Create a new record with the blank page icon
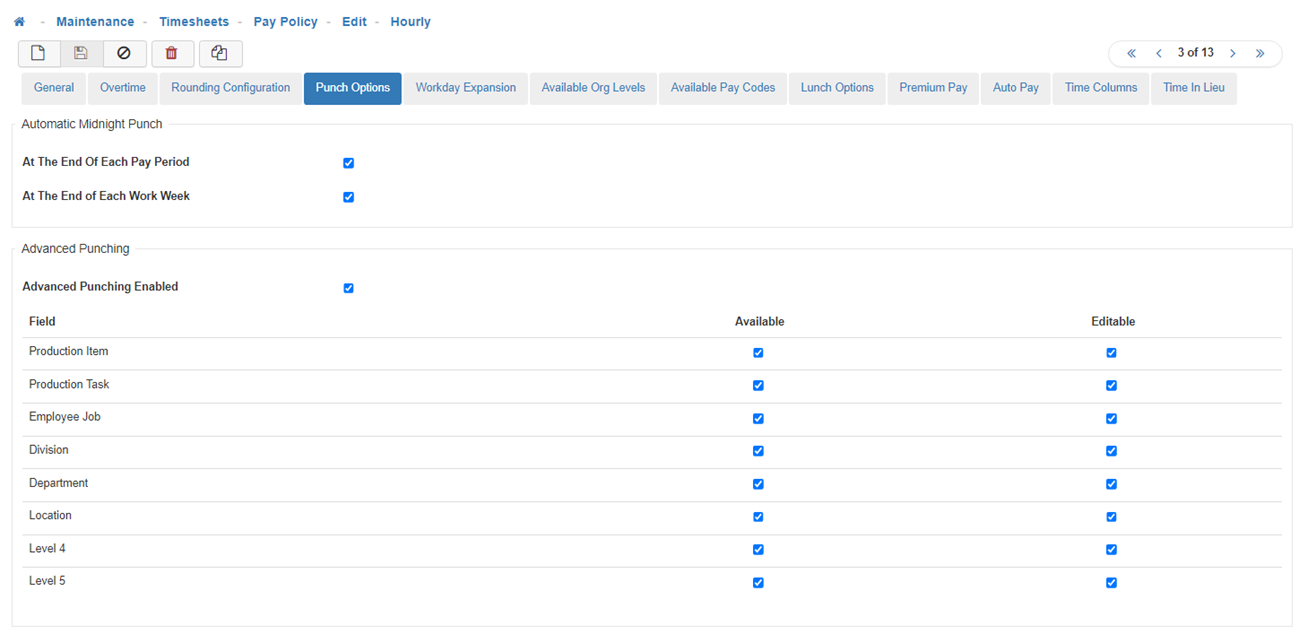 point(39,54)
